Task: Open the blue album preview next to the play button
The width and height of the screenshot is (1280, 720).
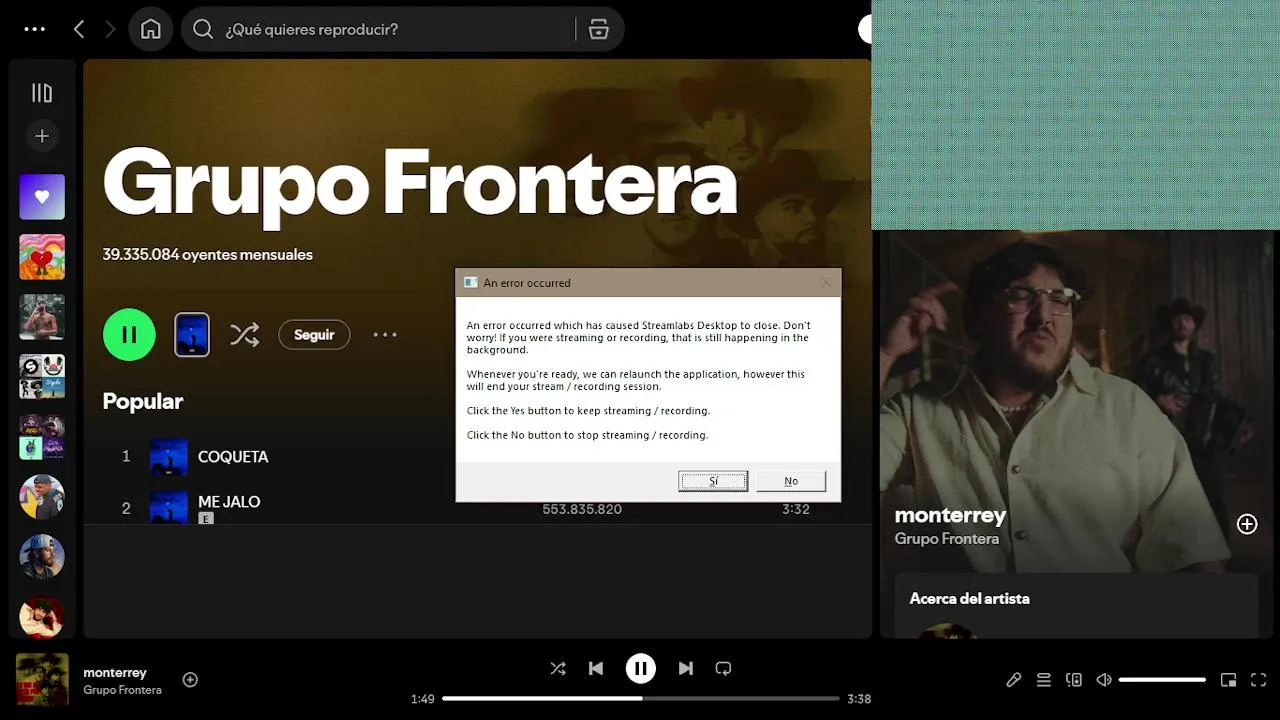Action: [192, 335]
